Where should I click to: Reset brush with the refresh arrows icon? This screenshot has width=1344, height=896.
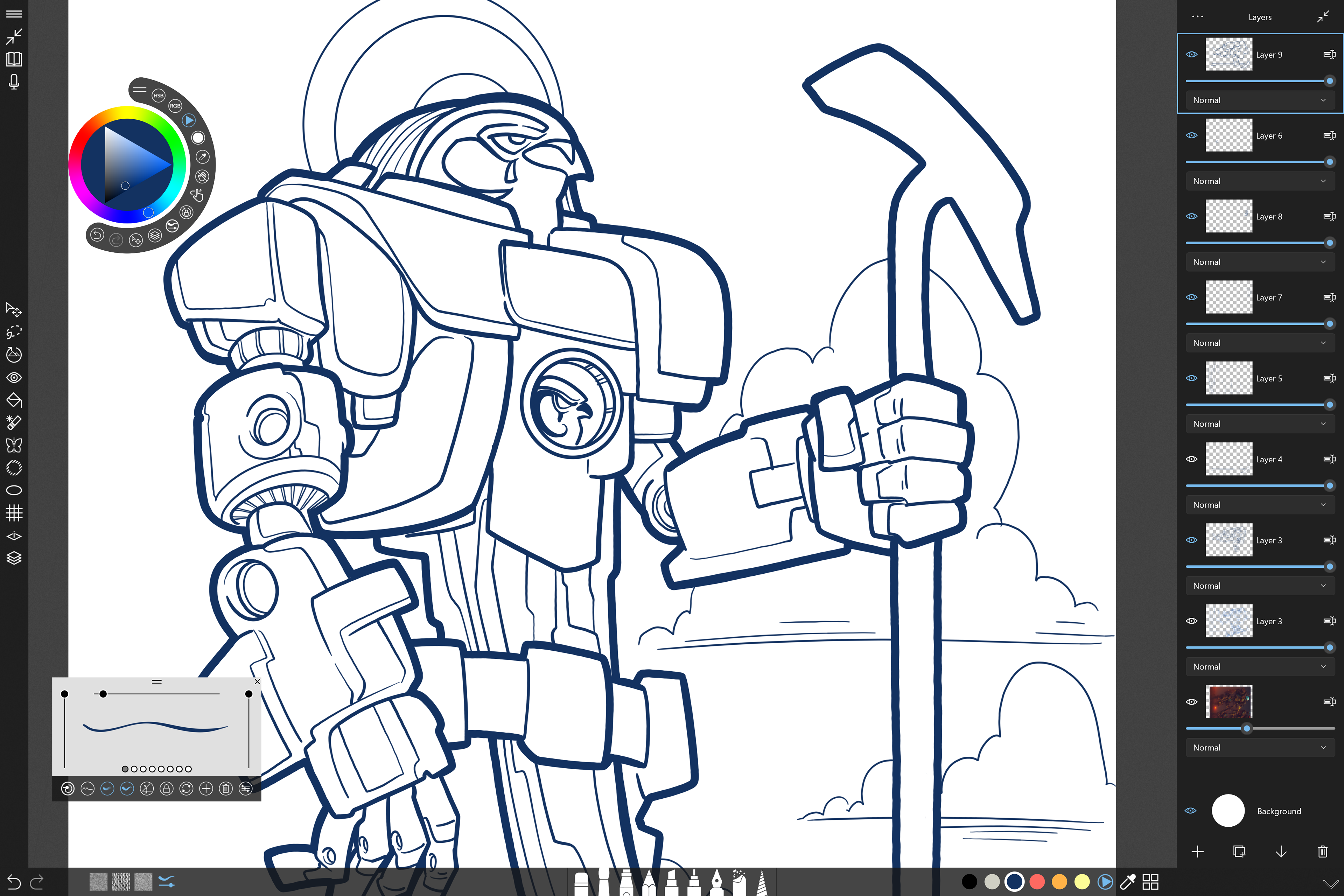coord(186,789)
